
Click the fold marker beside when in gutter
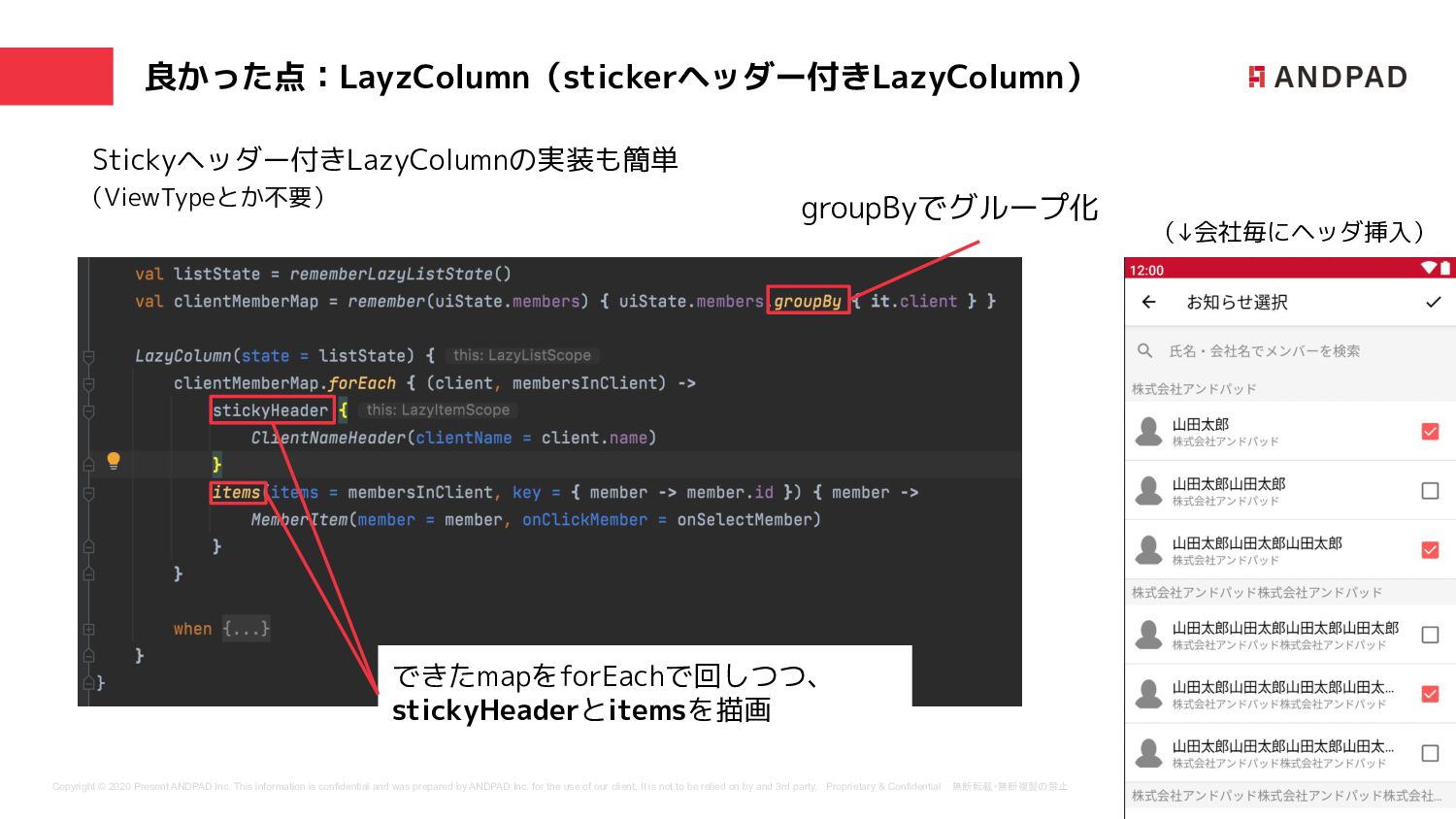pos(88,630)
